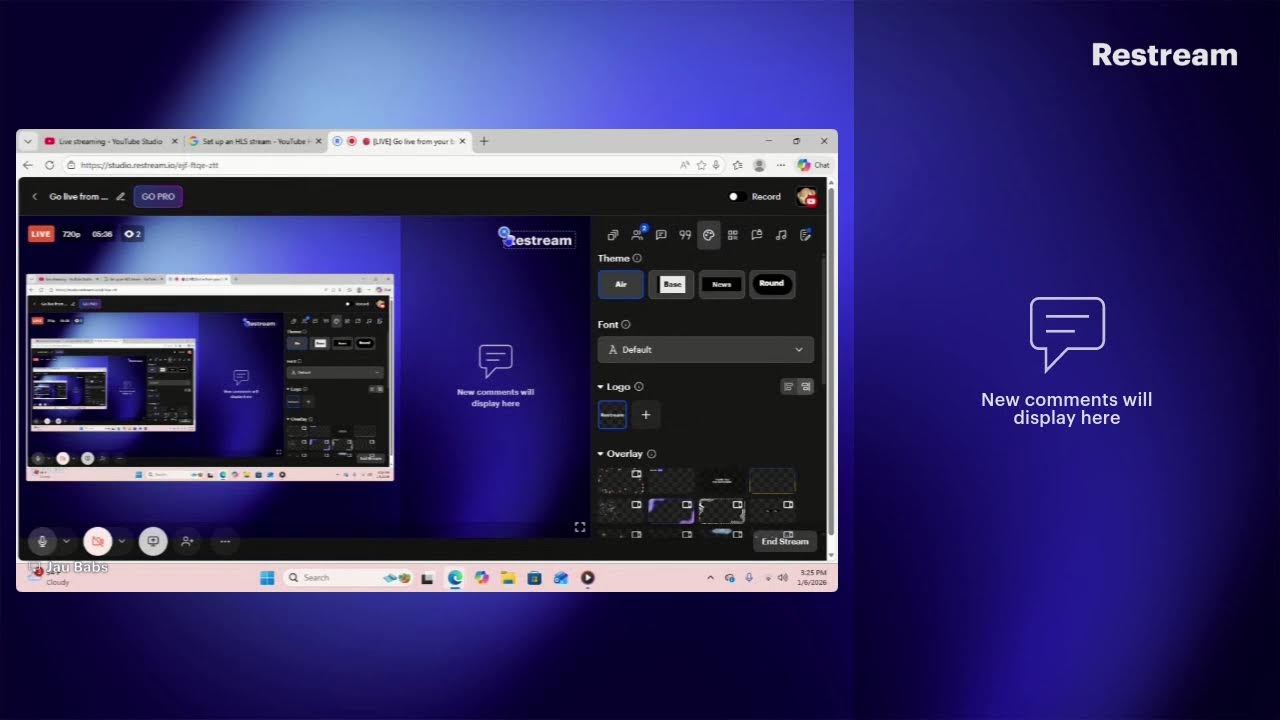Choose the first logo layout icon

pyautogui.click(x=789, y=386)
